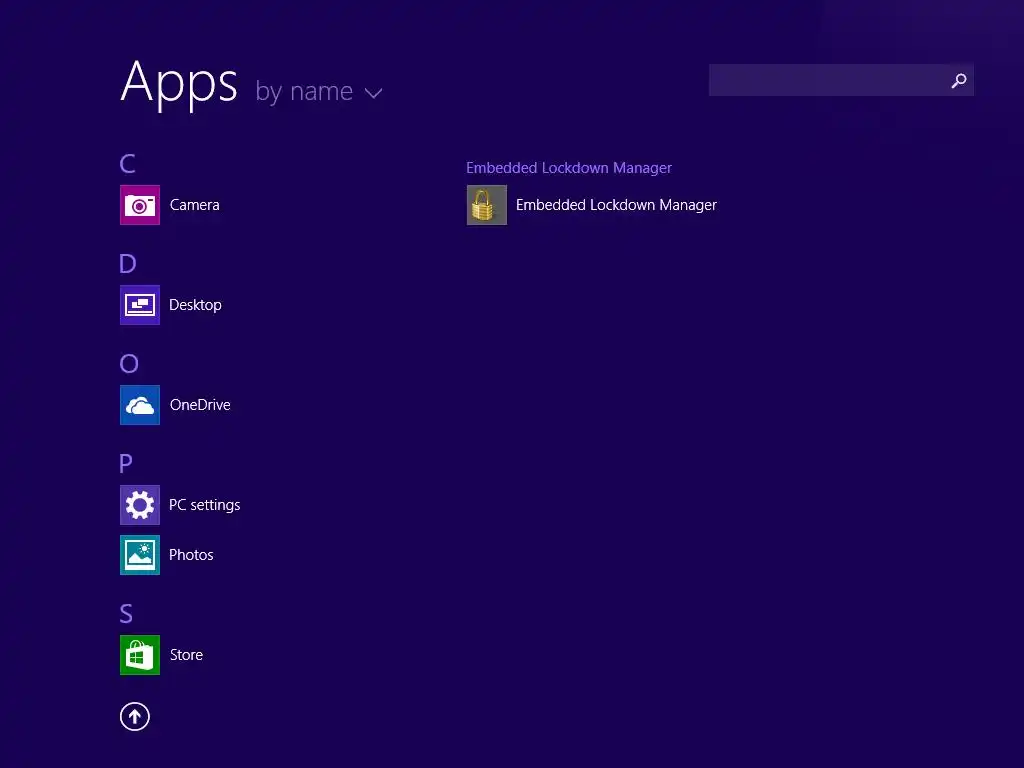
Task: Click the letter 'O' group header
Action: click(129, 364)
